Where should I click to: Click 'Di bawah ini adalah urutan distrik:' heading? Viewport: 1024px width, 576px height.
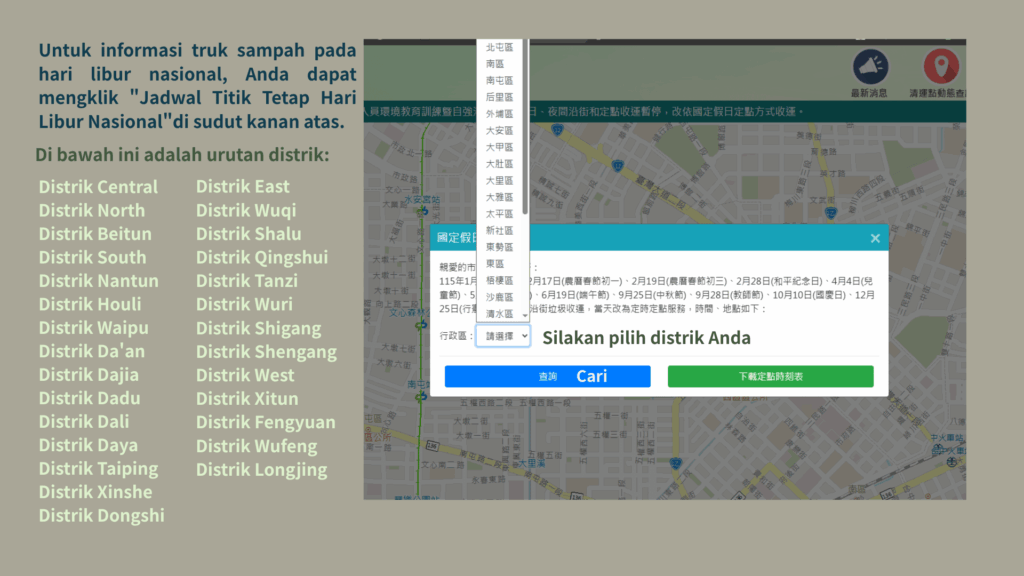click(182, 155)
